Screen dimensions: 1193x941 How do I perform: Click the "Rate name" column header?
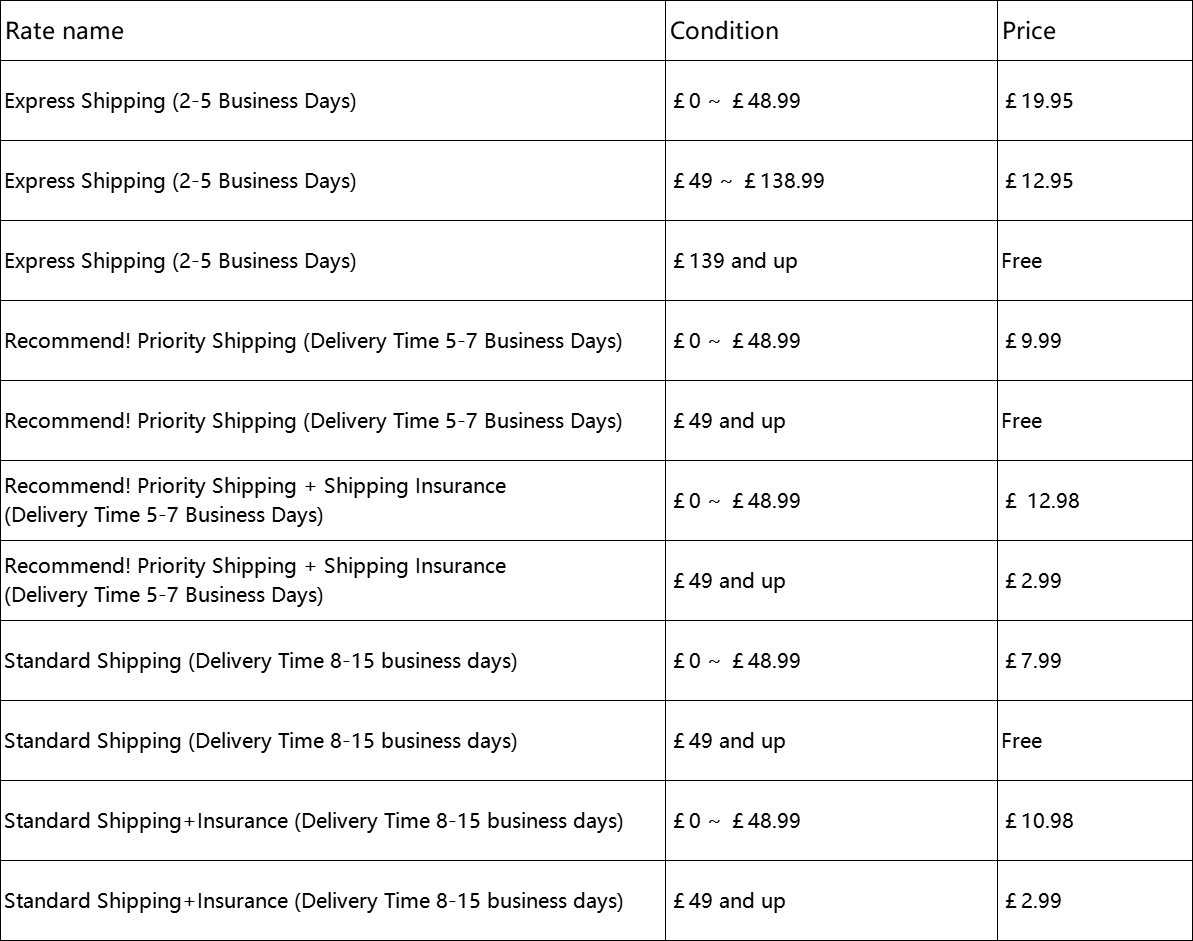pyautogui.click(x=65, y=31)
